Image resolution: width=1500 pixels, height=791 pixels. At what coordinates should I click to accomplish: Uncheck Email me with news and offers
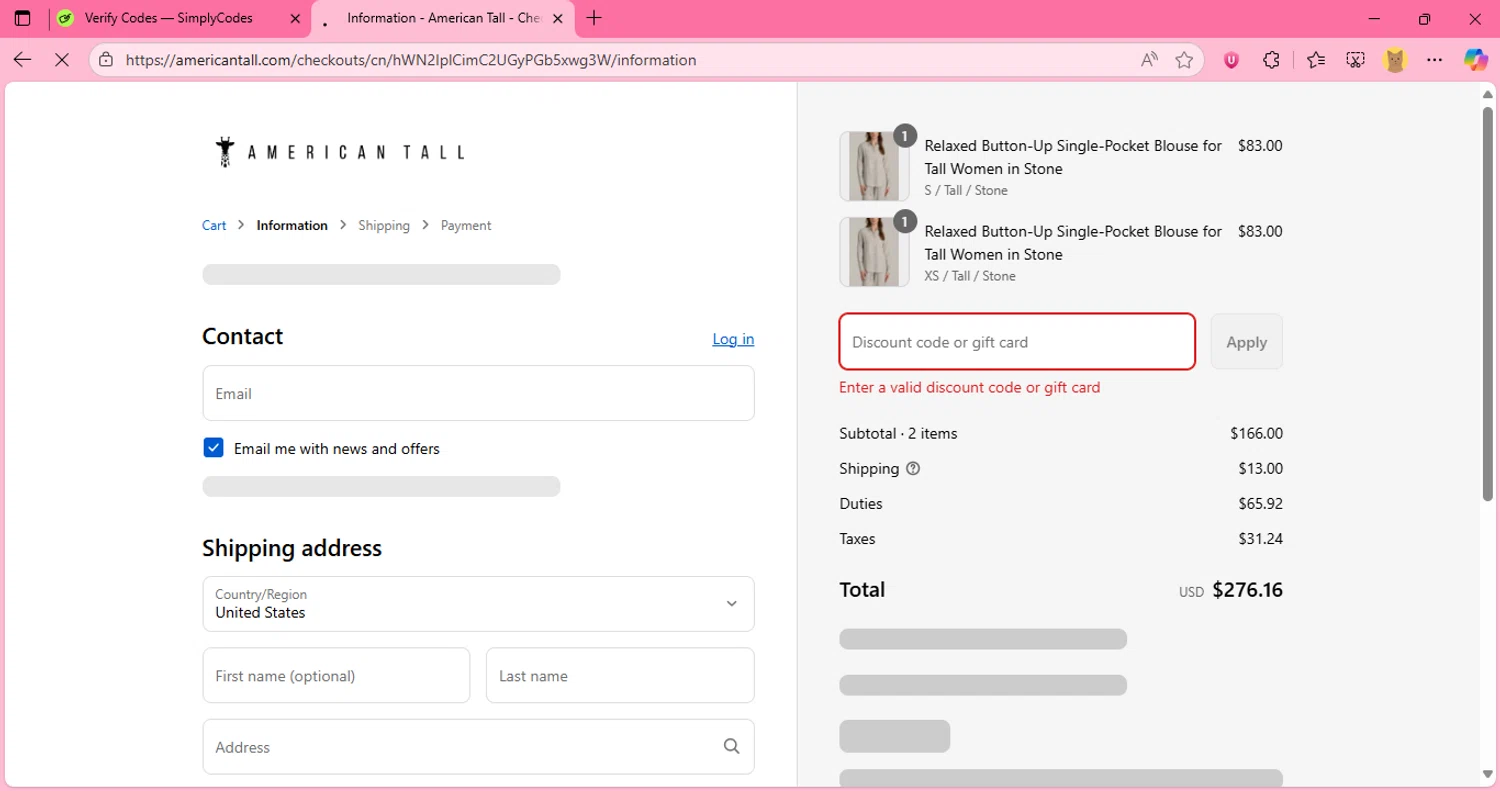[x=213, y=448]
